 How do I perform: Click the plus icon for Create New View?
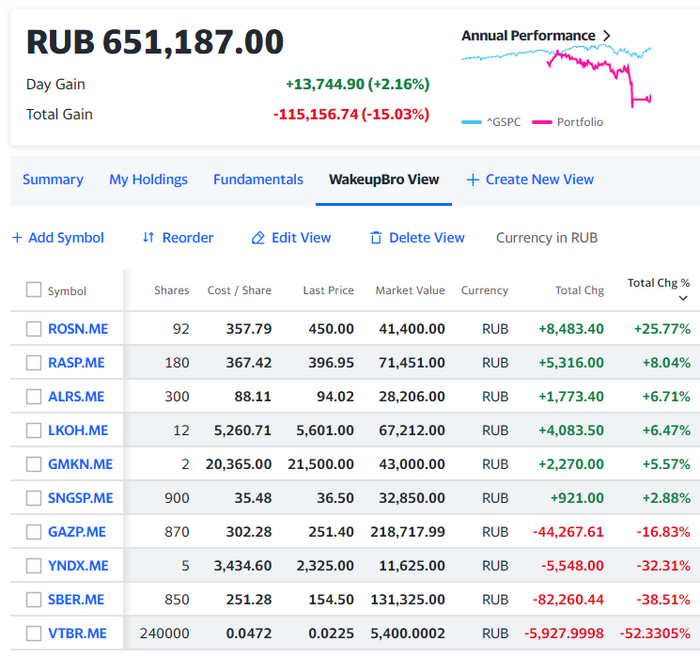tap(473, 180)
